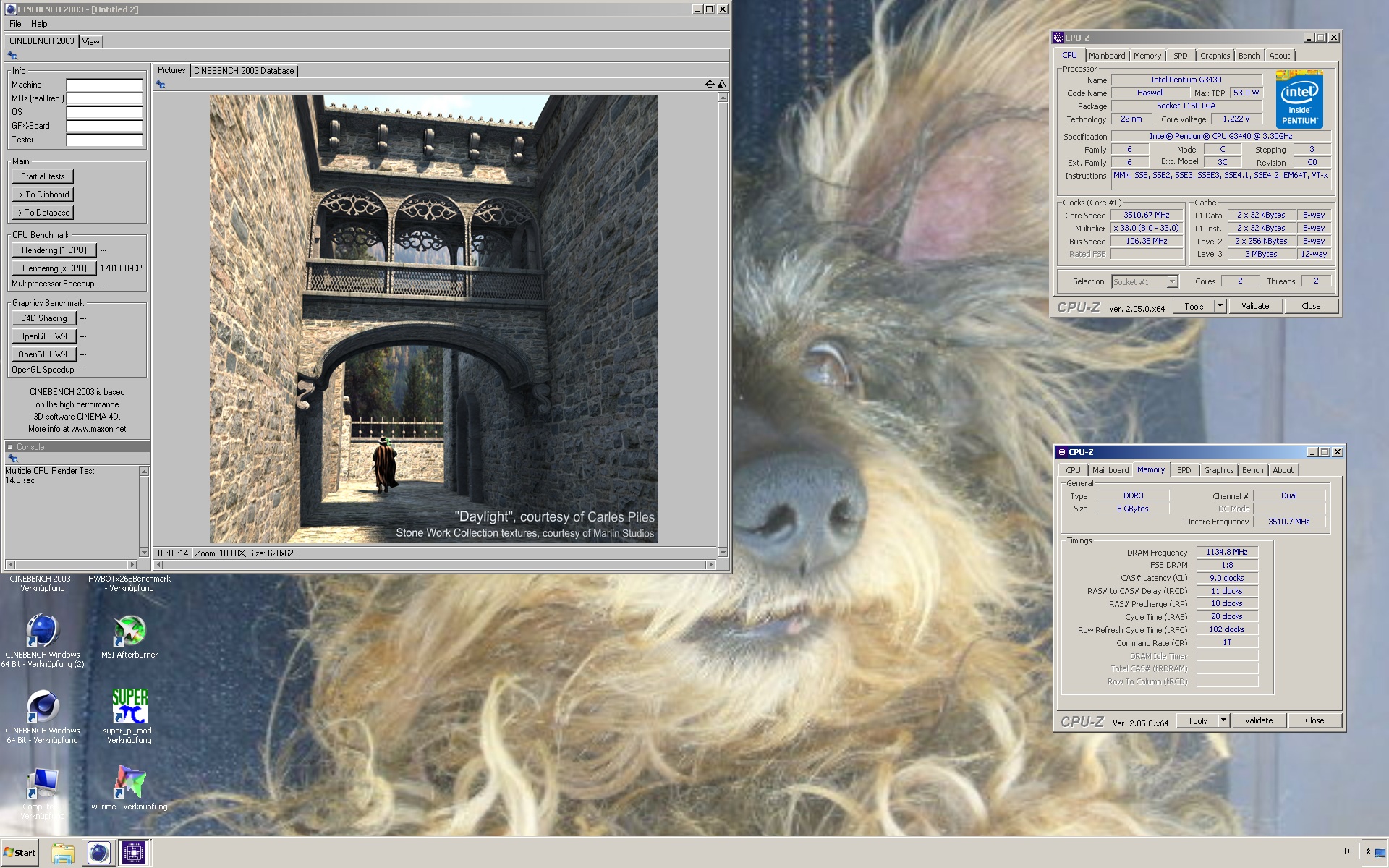Click the '1781 CB-CPU' result value

pos(122,268)
